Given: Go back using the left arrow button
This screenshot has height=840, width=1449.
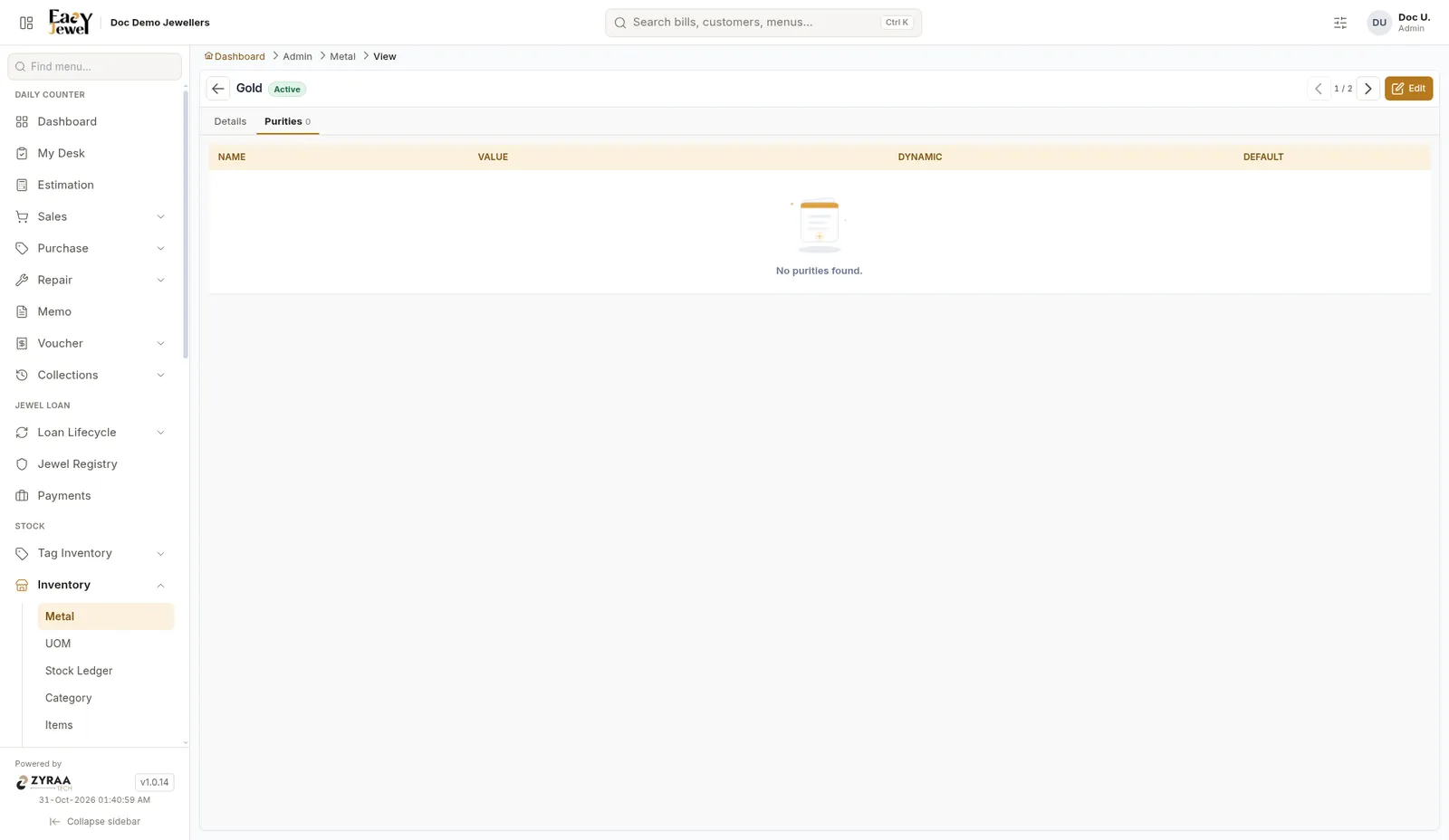Looking at the screenshot, I should [x=218, y=89].
